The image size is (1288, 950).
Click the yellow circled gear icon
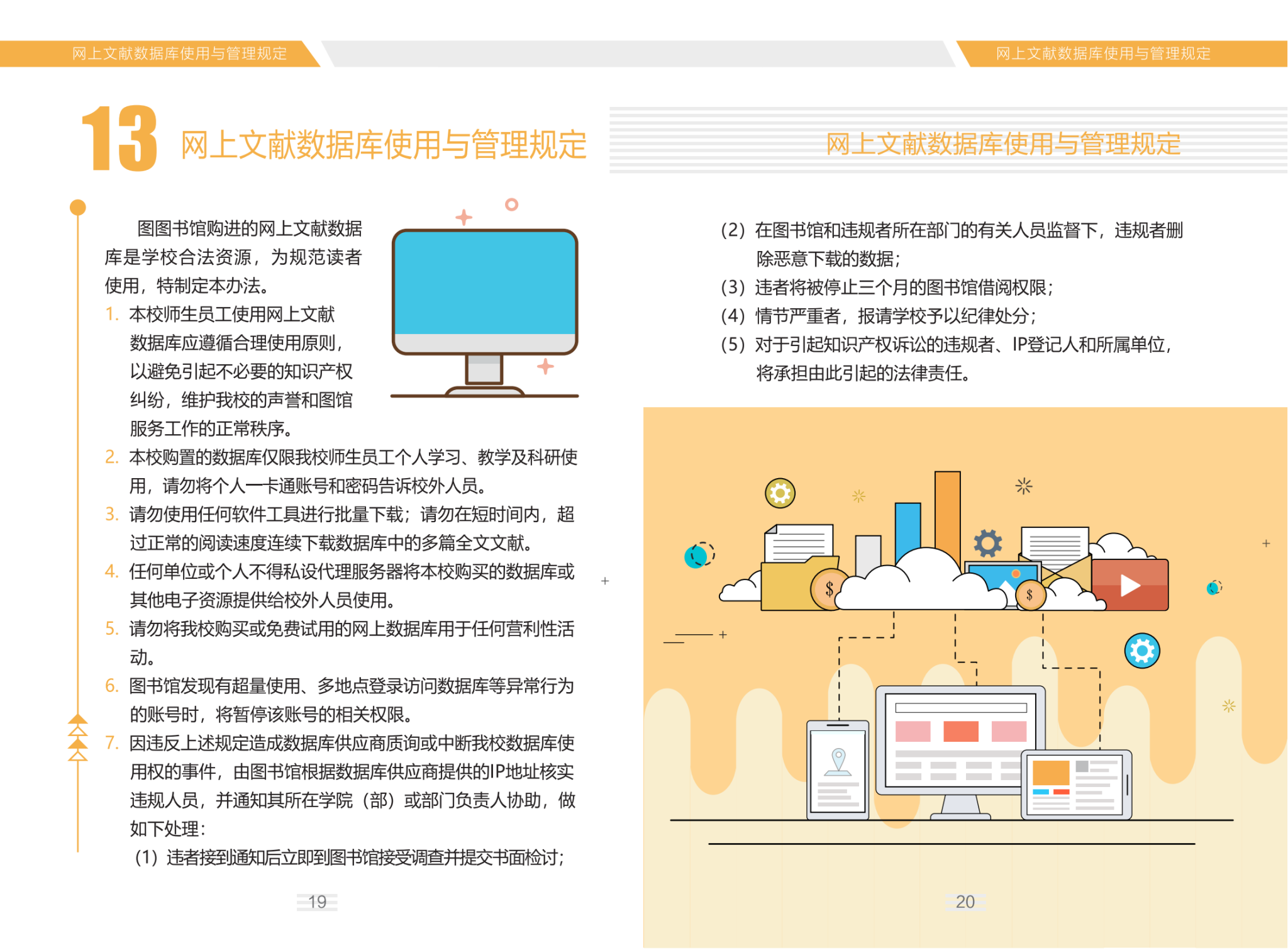click(780, 493)
